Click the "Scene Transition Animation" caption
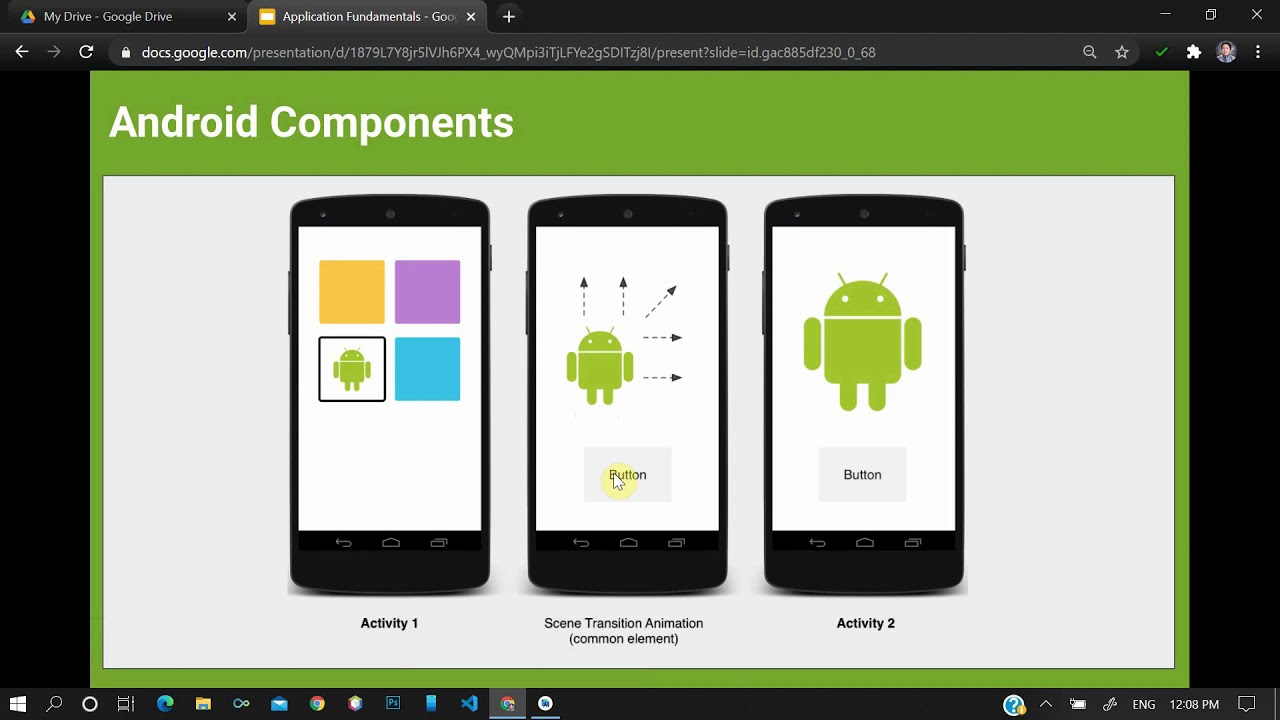The height and width of the screenshot is (720, 1280). pyautogui.click(x=623, y=623)
